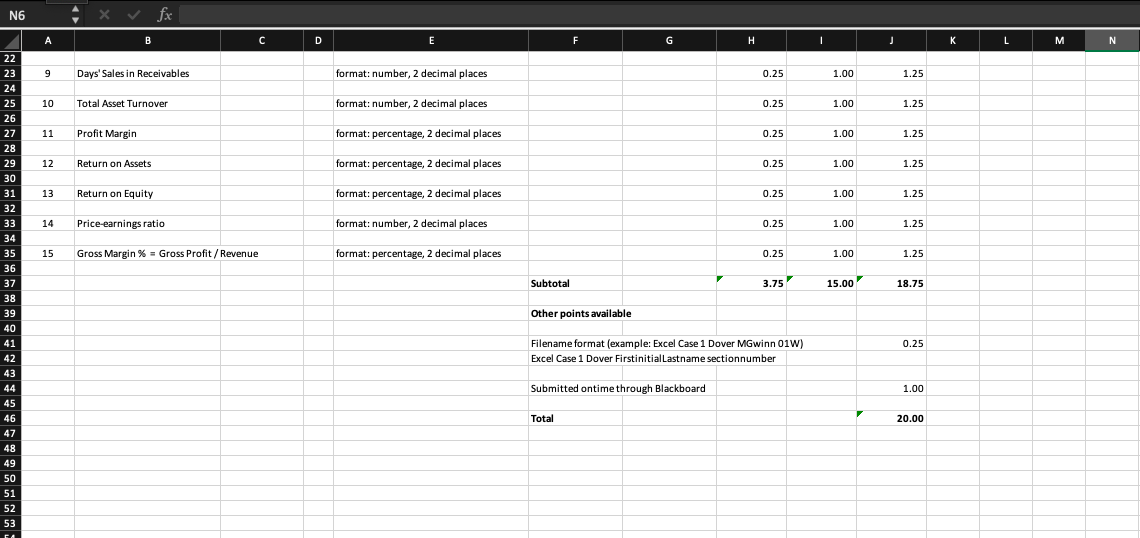Select row 23 header

point(10,73)
